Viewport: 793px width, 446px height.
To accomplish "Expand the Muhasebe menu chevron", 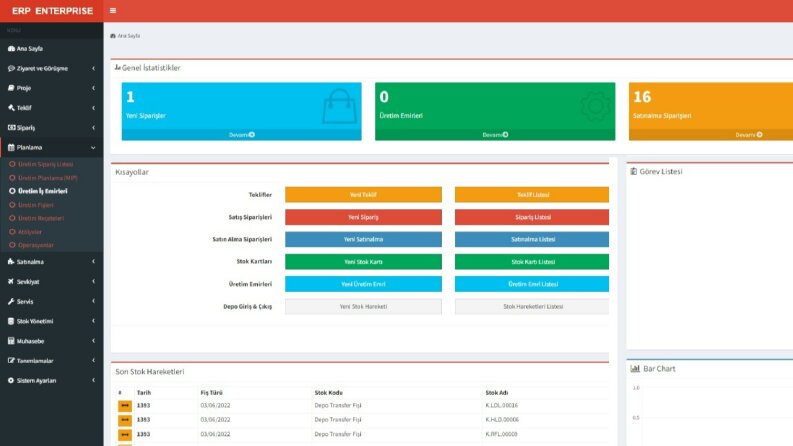I will 94,341.
